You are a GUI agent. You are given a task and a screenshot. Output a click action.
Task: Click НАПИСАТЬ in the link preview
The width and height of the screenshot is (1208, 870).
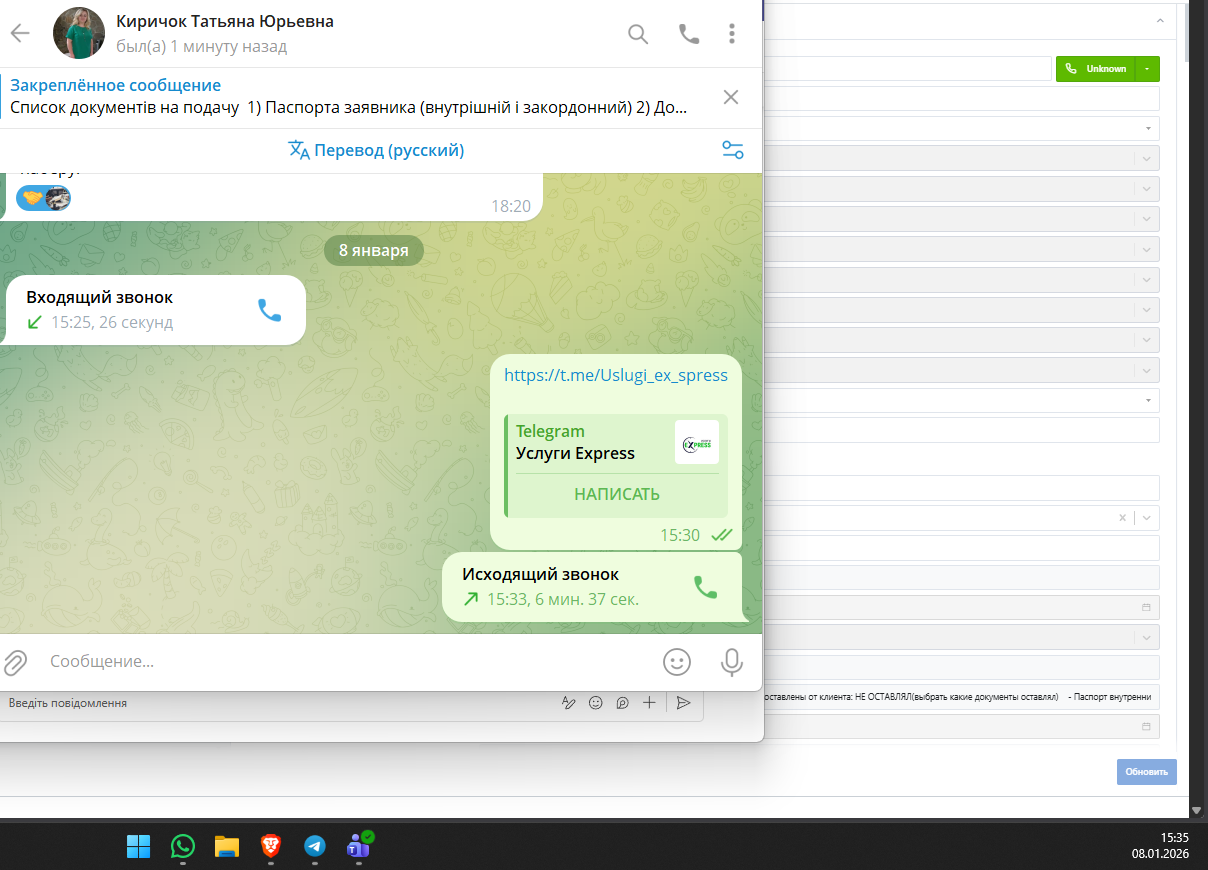616,494
